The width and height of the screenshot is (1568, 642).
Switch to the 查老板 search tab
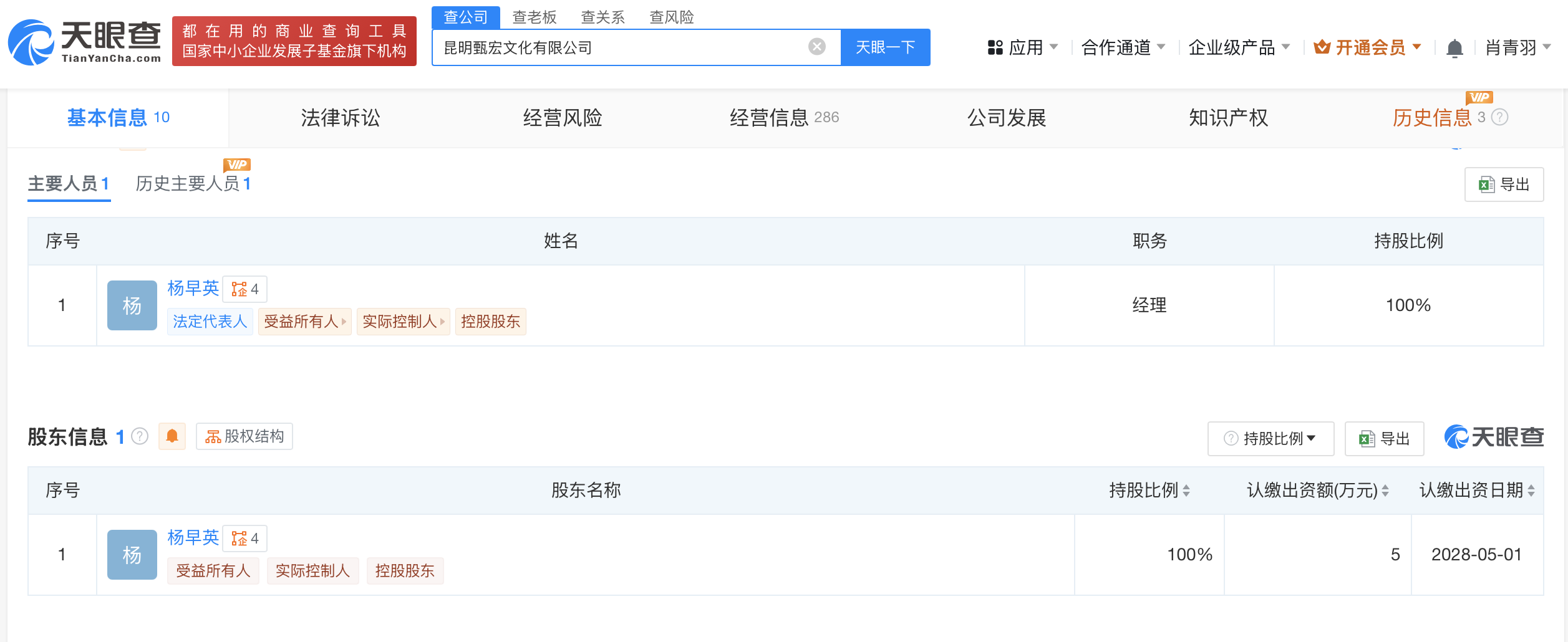[x=535, y=17]
